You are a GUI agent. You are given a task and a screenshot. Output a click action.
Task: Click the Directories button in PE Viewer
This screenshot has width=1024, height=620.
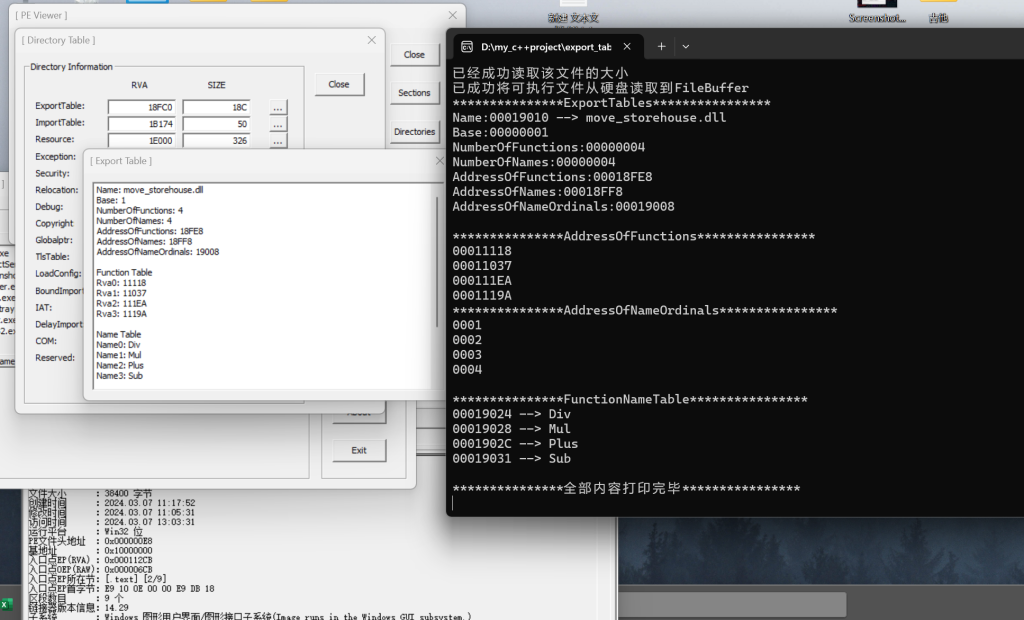click(x=414, y=132)
